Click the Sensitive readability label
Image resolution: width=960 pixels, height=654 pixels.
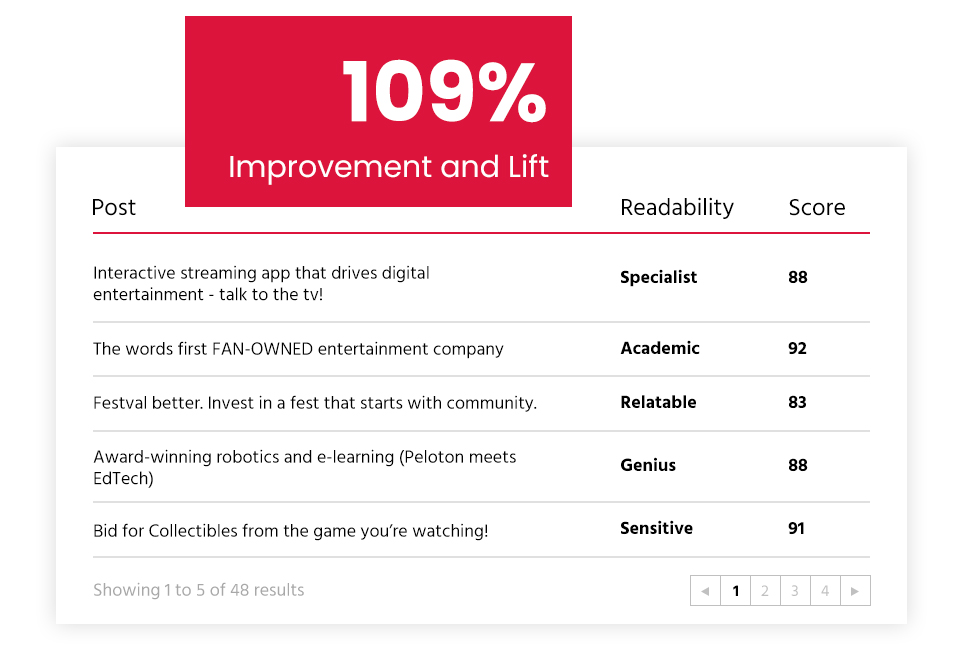pos(656,528)
